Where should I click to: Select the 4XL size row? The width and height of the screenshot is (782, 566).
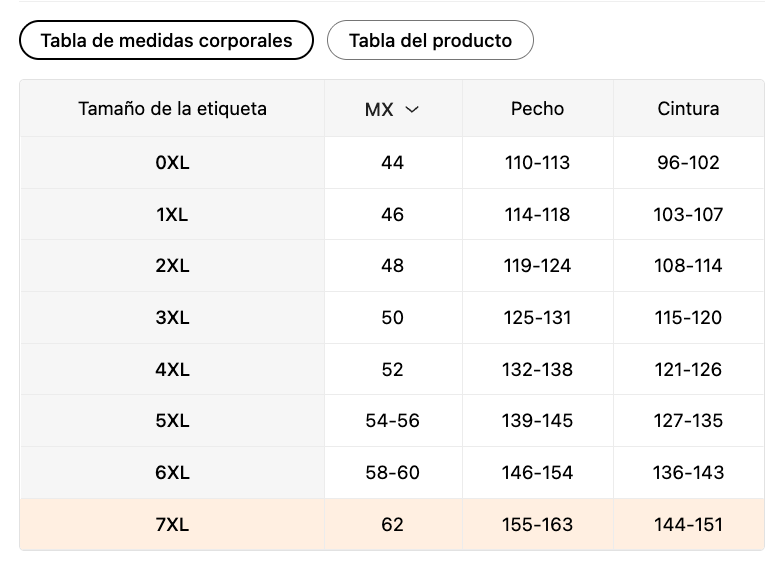click(x=392, y=370)
